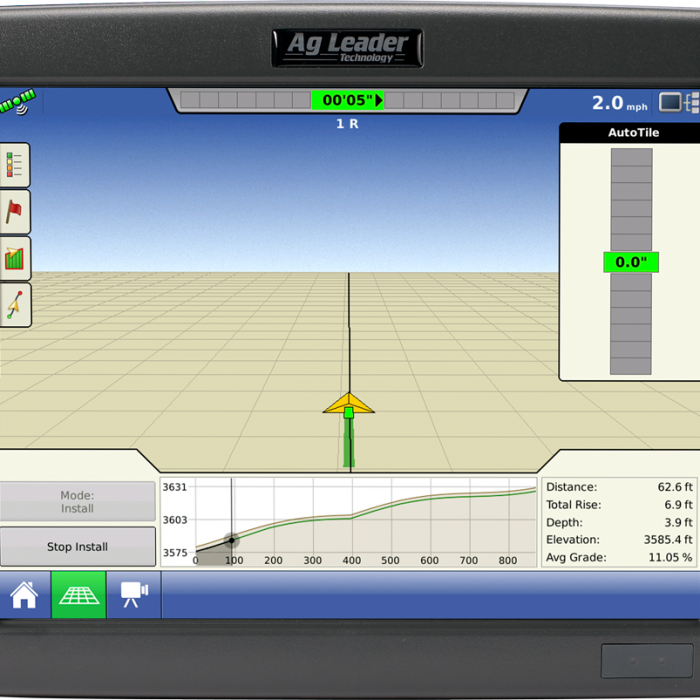Go to the Home screen
Screen dimensions: 700x700
pyautogui.click(x=24, y=595)
